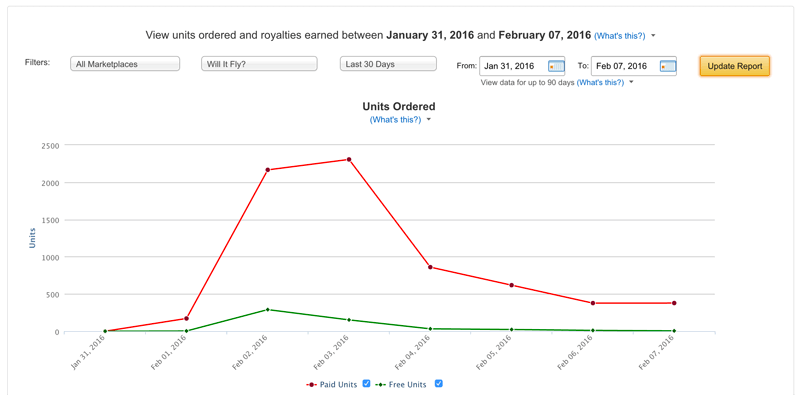Viewport: 800px width, 395px height.
Task: Open the Will It Fly? title dropdown
Action: click(x=259, y=64)
